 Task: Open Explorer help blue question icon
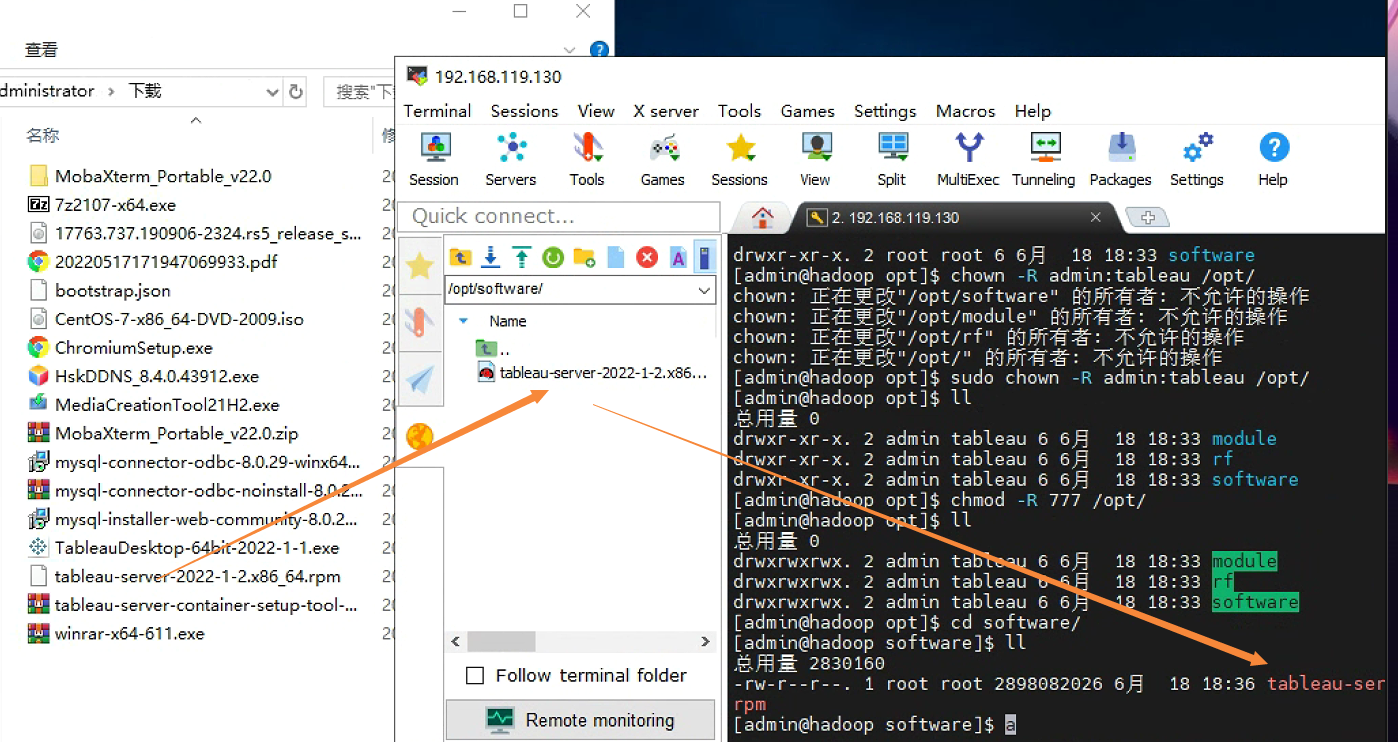[599, 49]
